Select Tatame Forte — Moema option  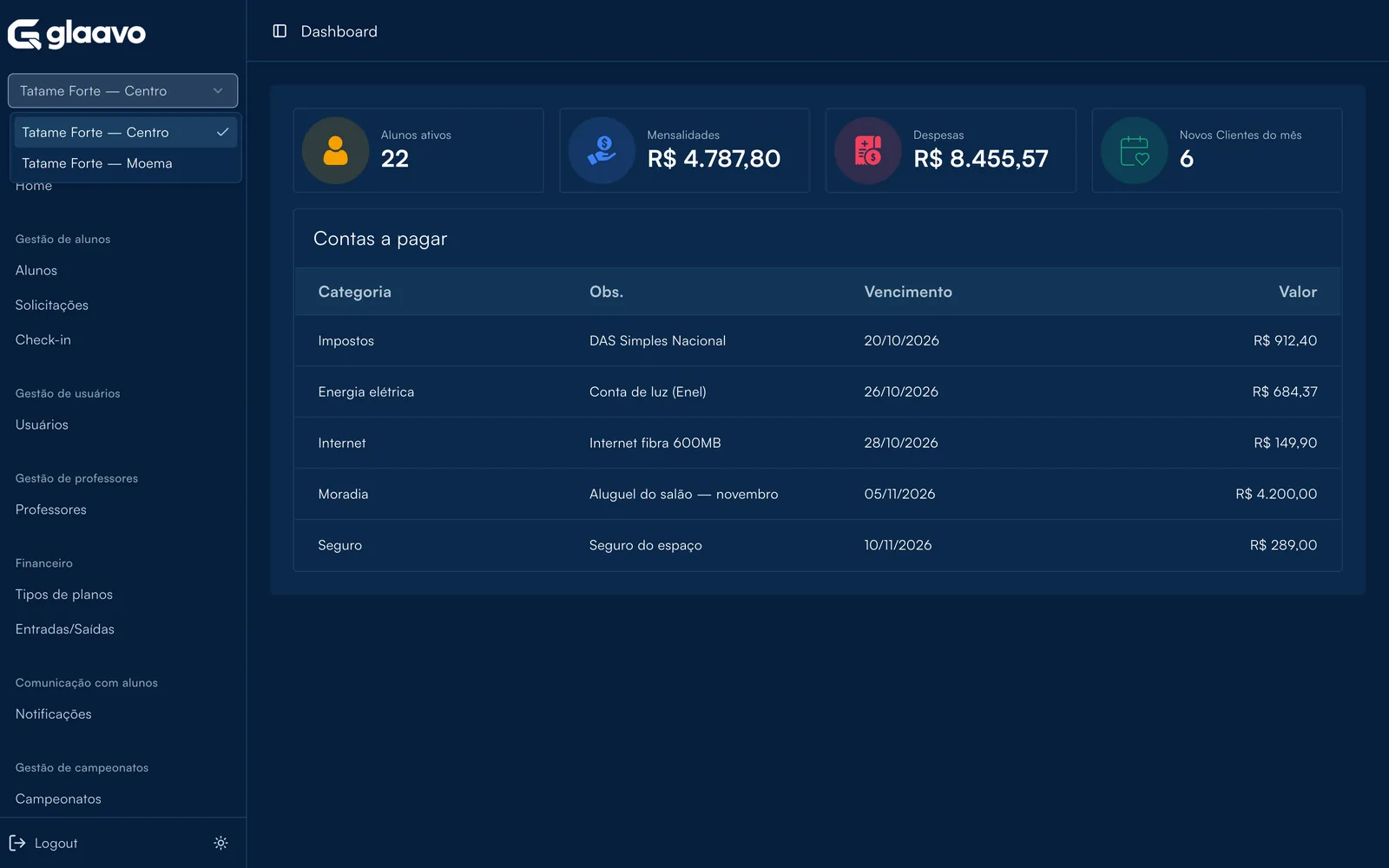(125, 163)
